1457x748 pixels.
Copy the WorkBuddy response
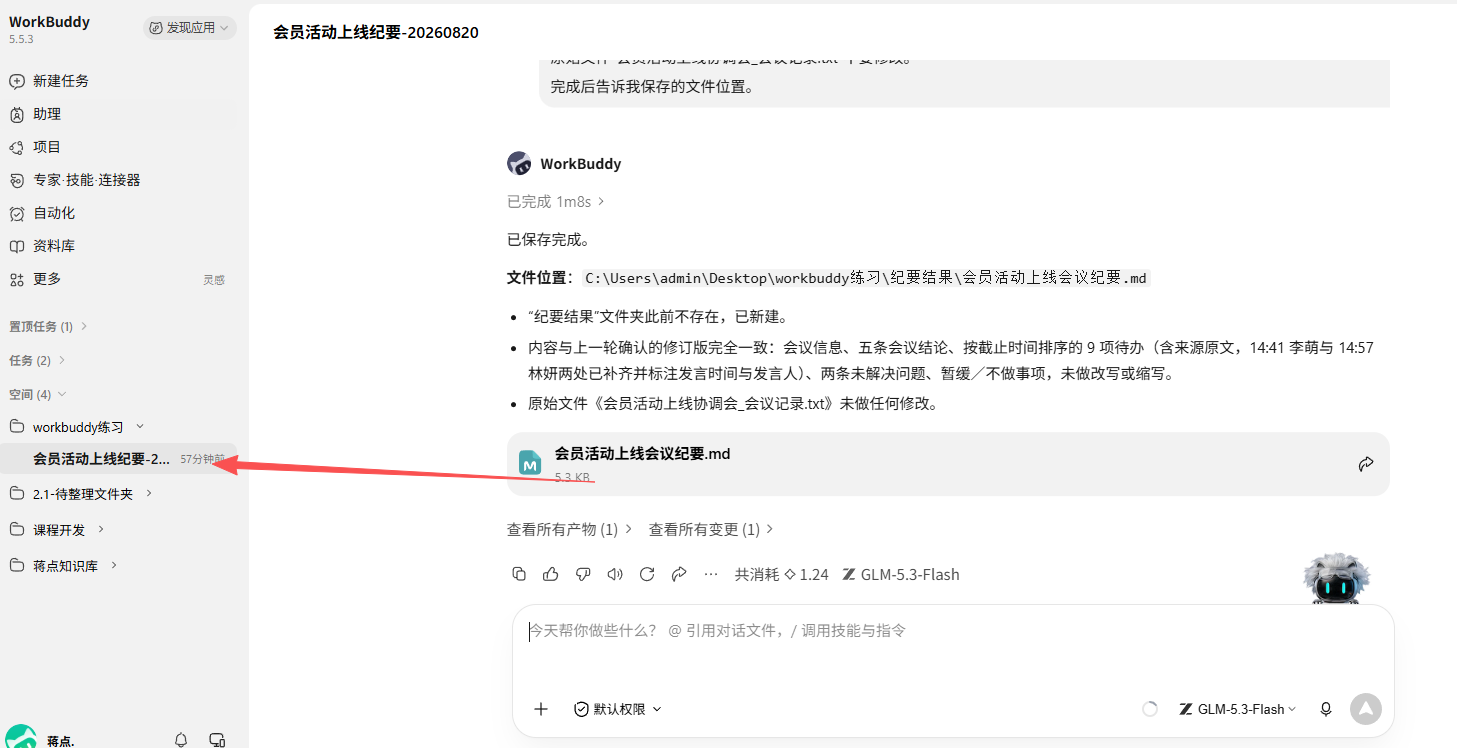click(x=518, y=574)
